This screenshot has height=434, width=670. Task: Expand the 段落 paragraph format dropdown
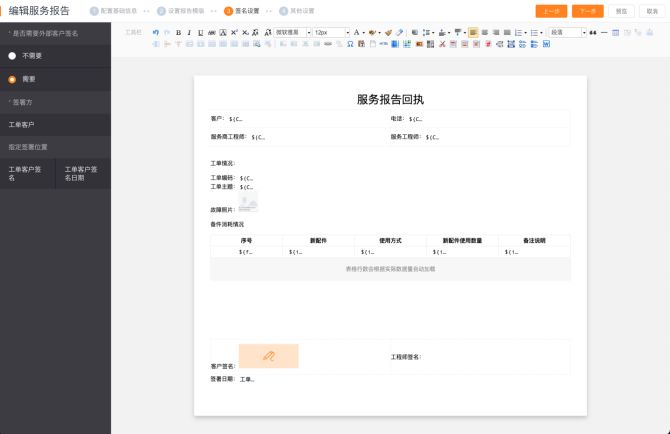(566, 32)
